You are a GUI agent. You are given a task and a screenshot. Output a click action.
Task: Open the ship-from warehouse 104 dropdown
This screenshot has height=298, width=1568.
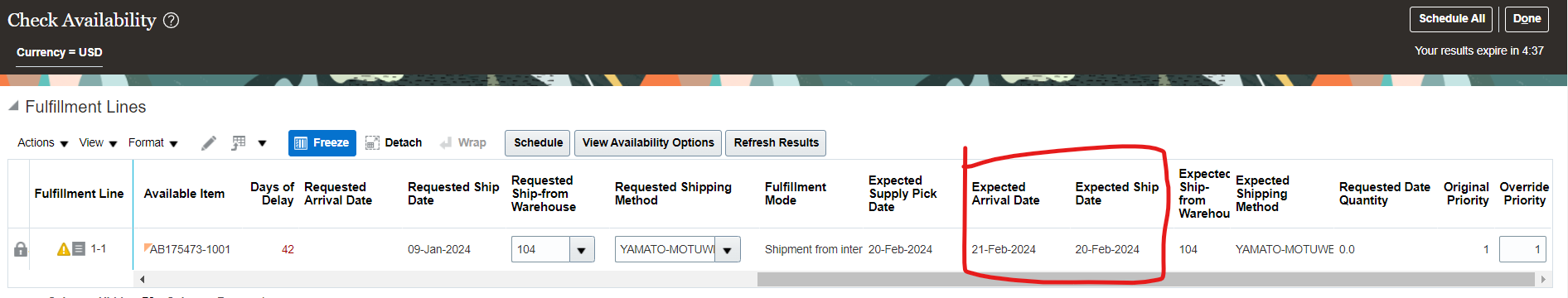pyautogui.click(x=581, y=249)
